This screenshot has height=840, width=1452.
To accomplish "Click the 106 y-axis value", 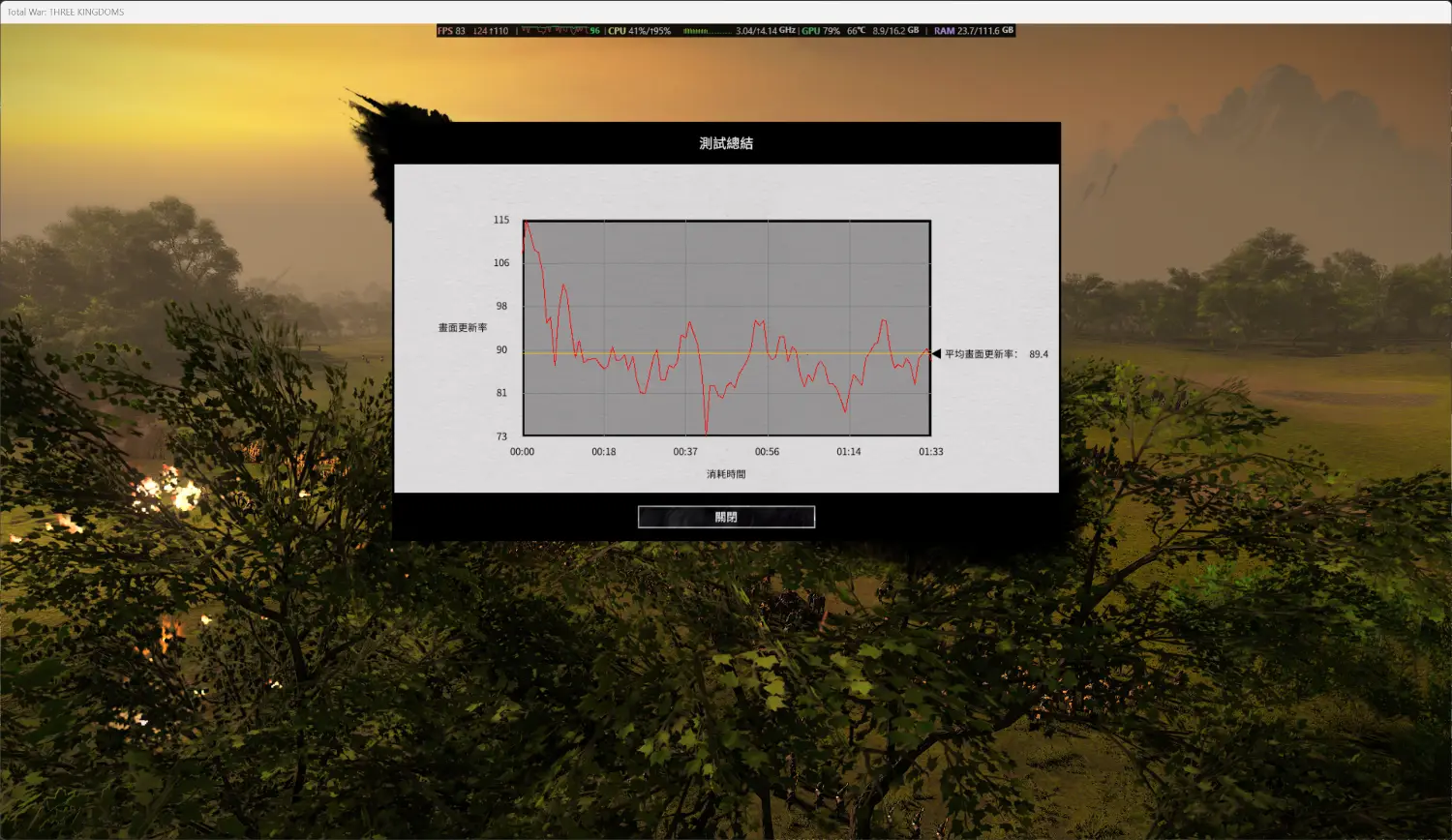I will [501, 263].
